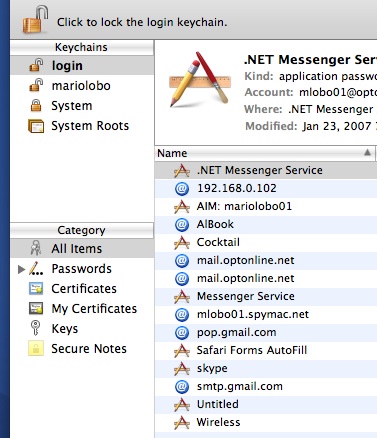Image resolution: width=377 pixels, height=438 pixels.
Task: Click the @ icon beside AlBook
Action: (182, 225)
